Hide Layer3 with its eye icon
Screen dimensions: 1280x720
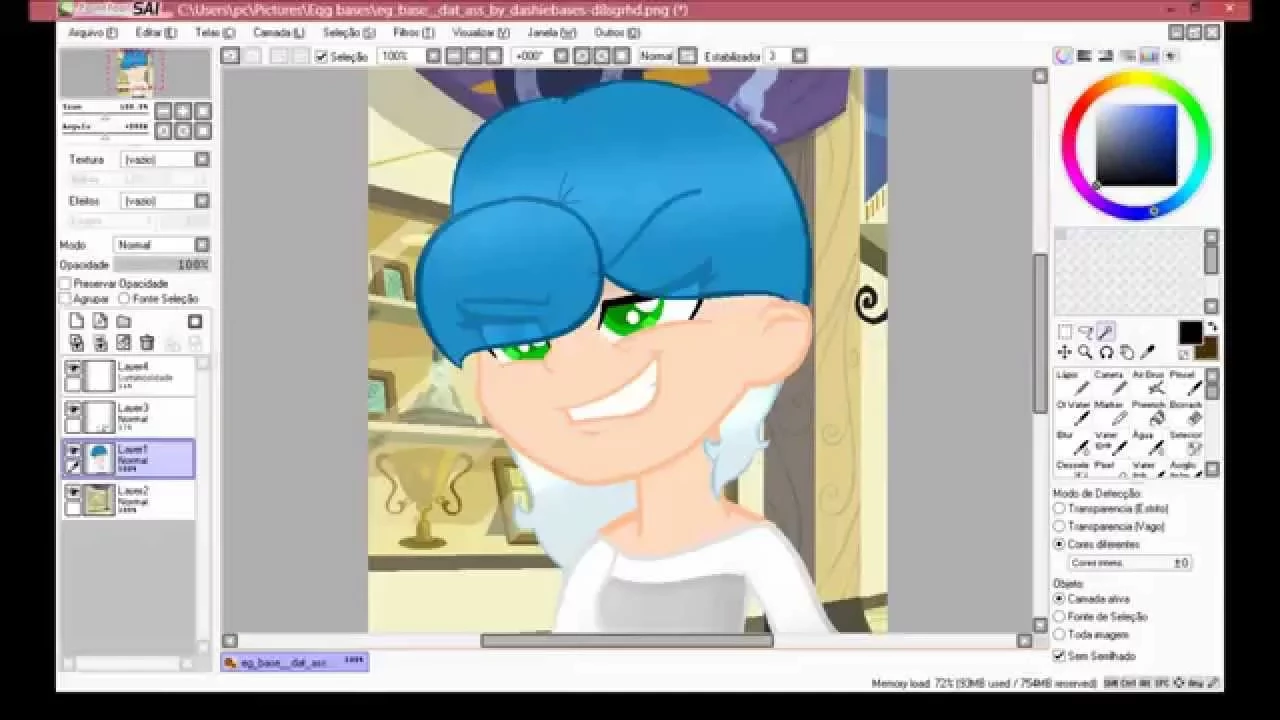point(73,410)
